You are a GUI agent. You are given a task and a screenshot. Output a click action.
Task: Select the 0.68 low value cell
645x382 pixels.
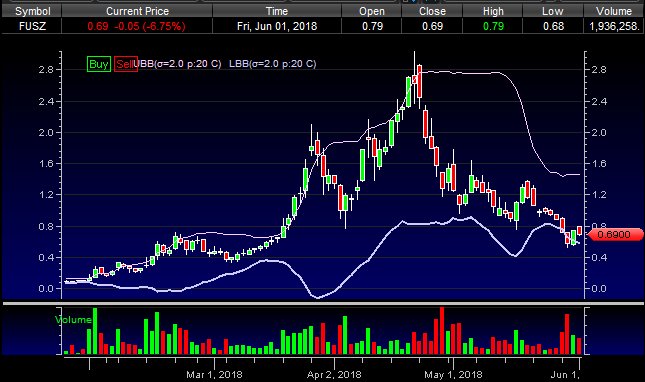coord(553,26)
